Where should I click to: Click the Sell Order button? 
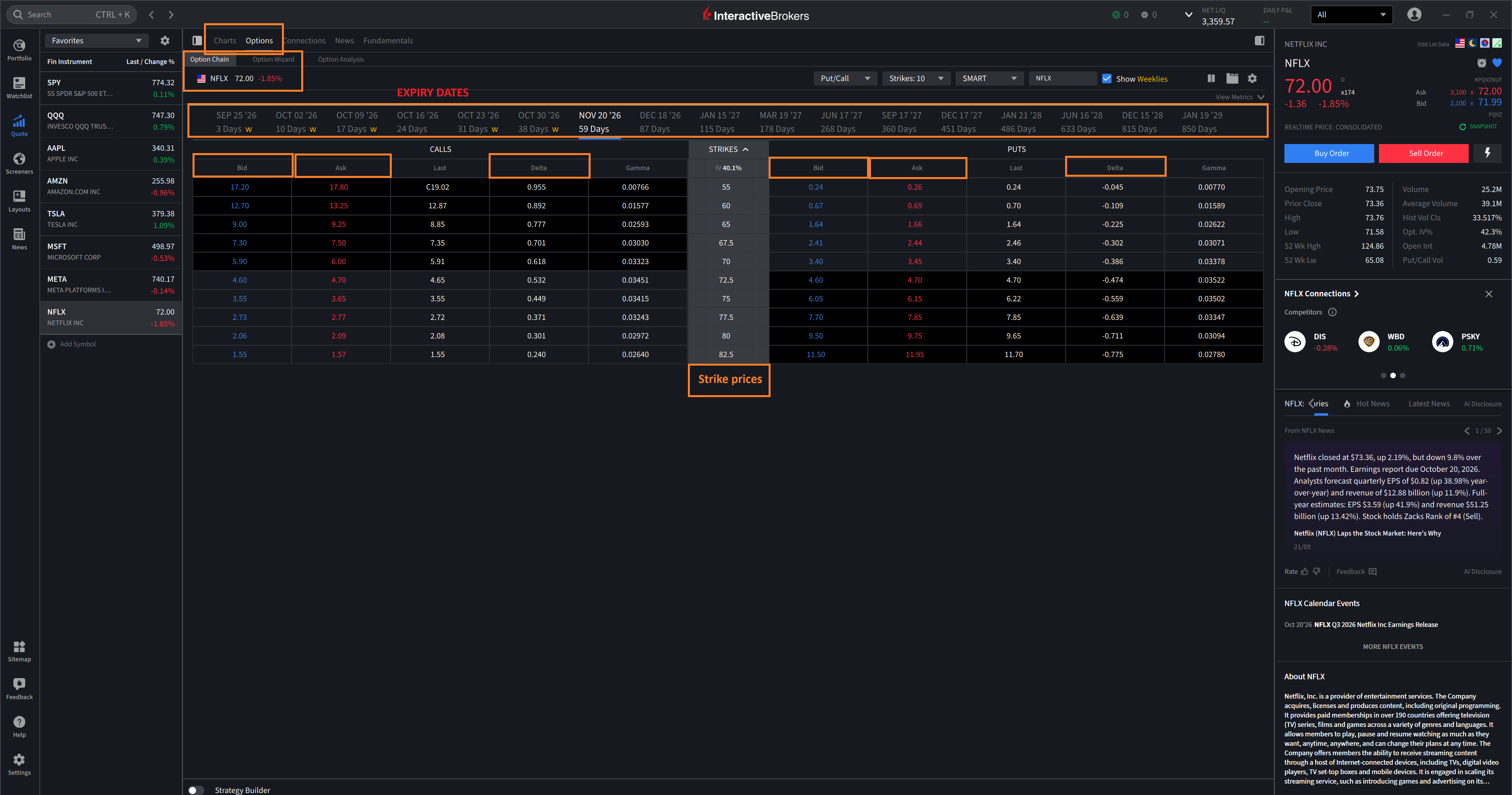(x=1423, y=153)
